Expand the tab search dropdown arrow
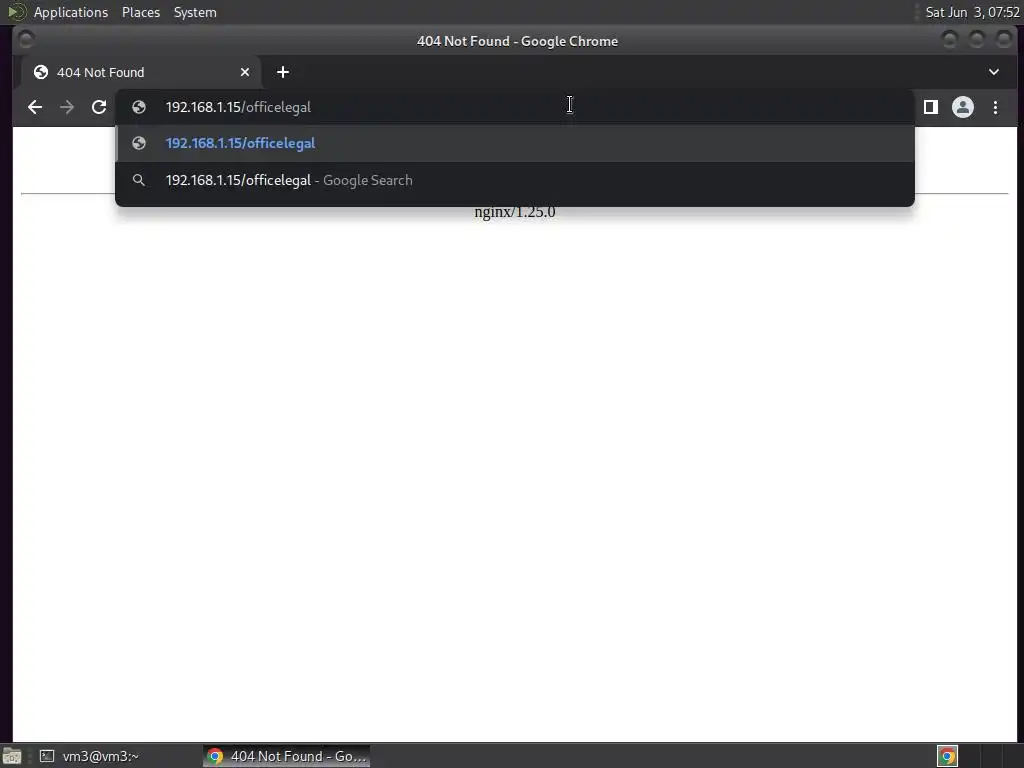The image size is (1024, 768). tap(993, 72)
